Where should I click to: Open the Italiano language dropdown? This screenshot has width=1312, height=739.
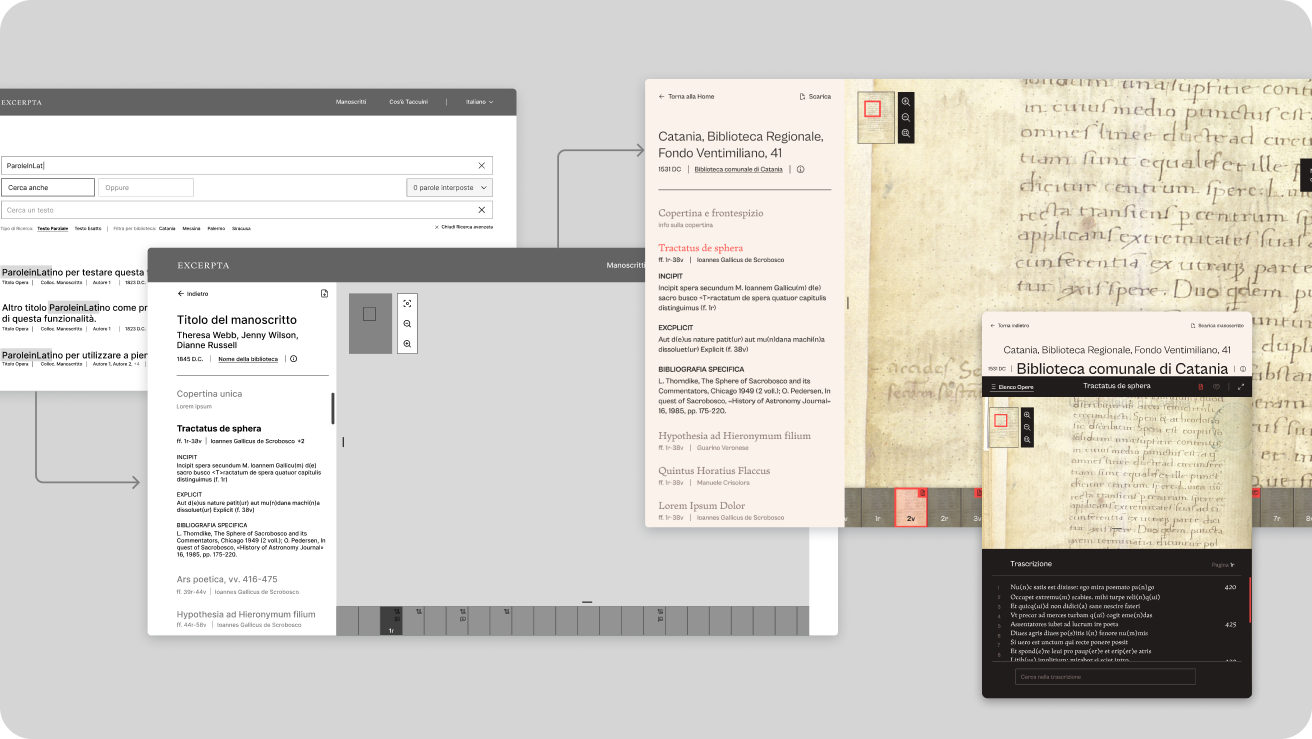[479, 102]
